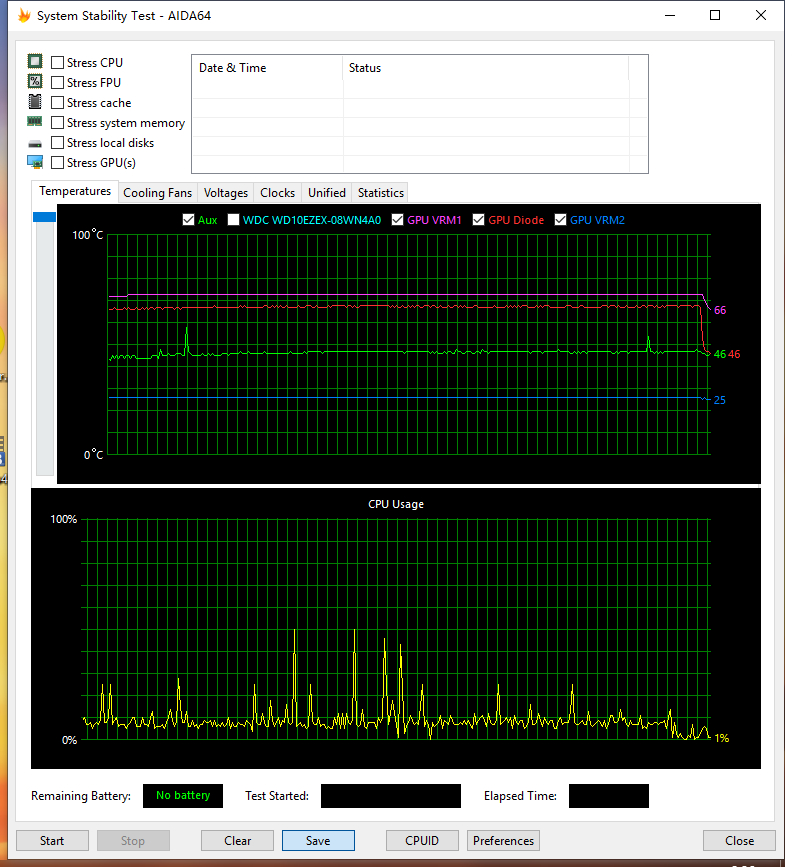Select the Unified tab
Viewport: 792px width, 867px height.
327,193
